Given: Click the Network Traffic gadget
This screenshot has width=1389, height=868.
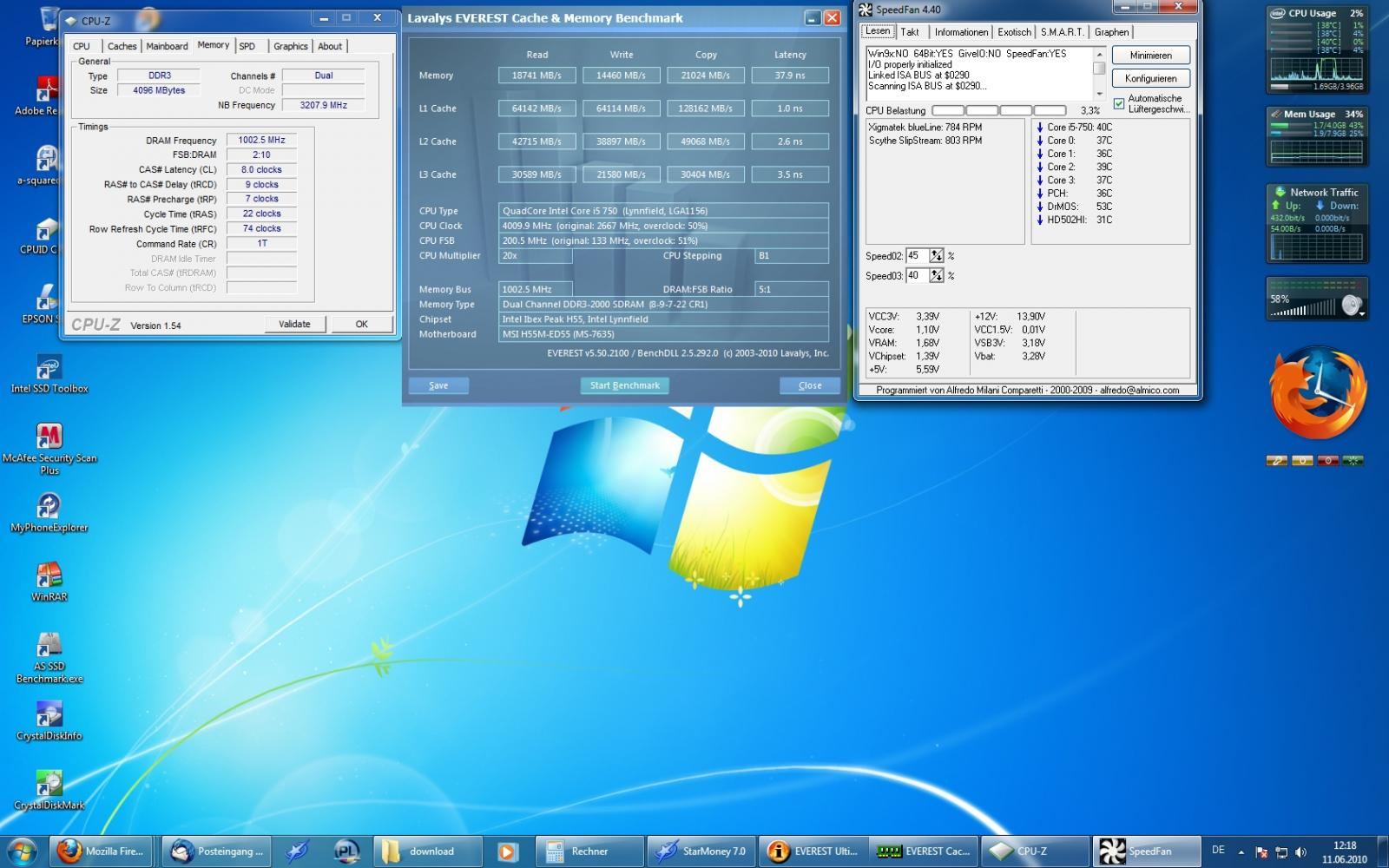Looking at the screenshot, I should [1317, 223].
